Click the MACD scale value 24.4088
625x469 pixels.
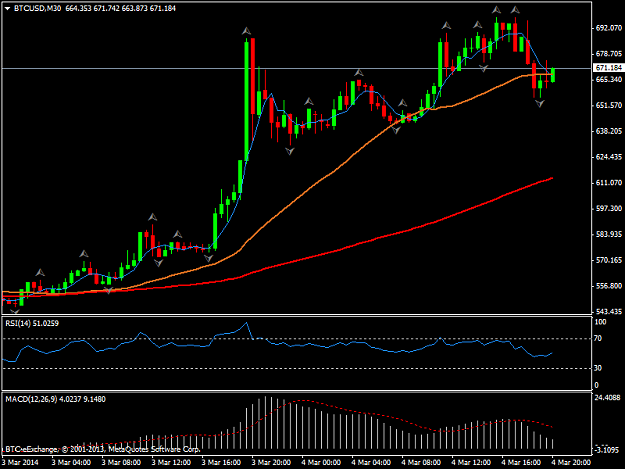[x=607, y=397]
